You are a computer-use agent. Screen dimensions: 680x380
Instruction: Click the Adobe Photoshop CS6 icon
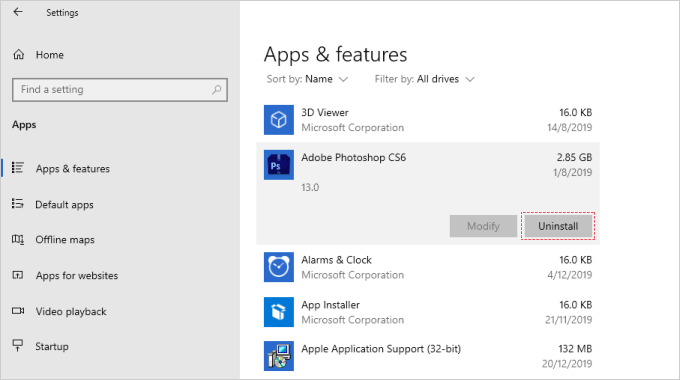279,165
